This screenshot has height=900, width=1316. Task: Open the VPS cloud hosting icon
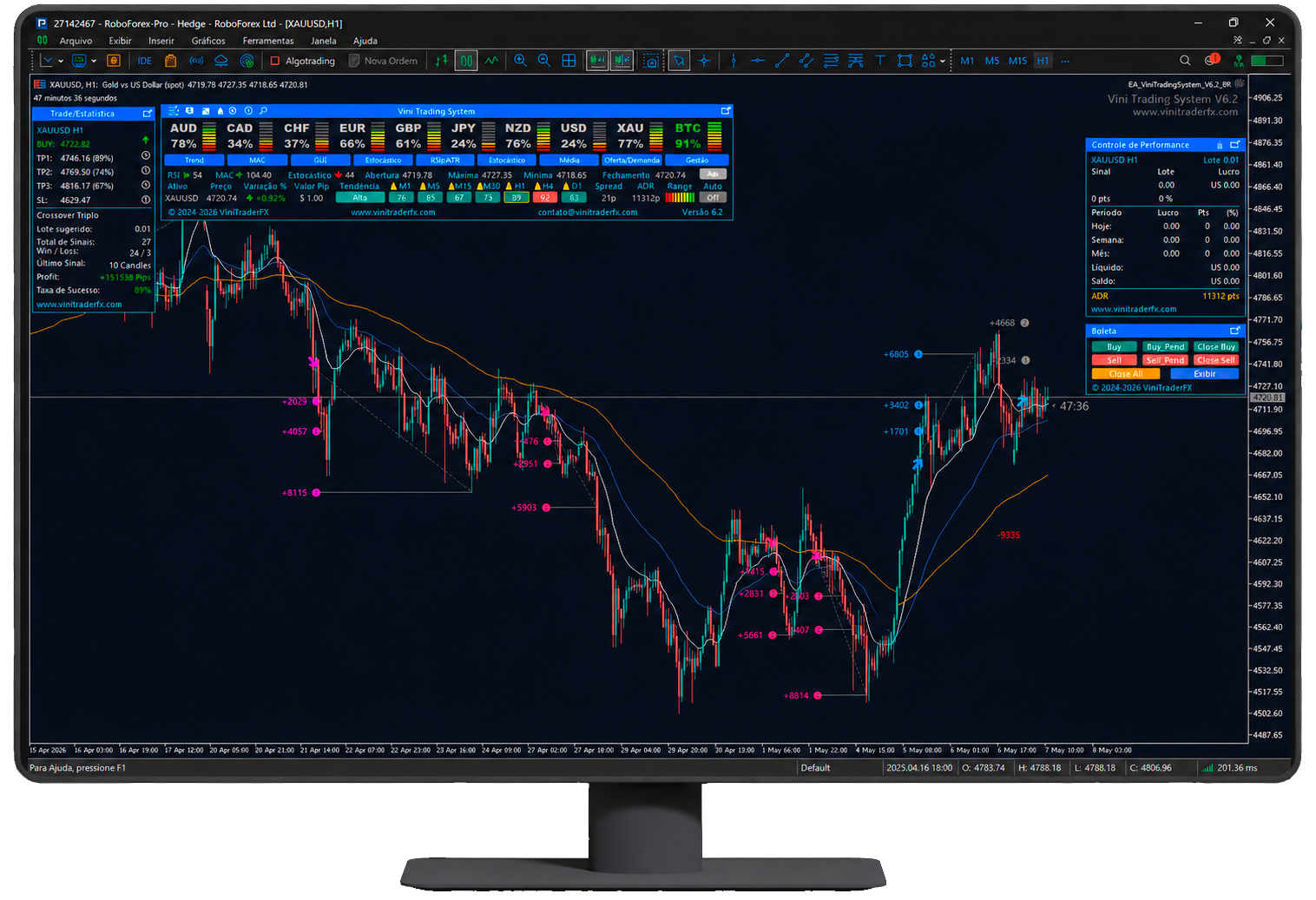(x=221, y=61)
